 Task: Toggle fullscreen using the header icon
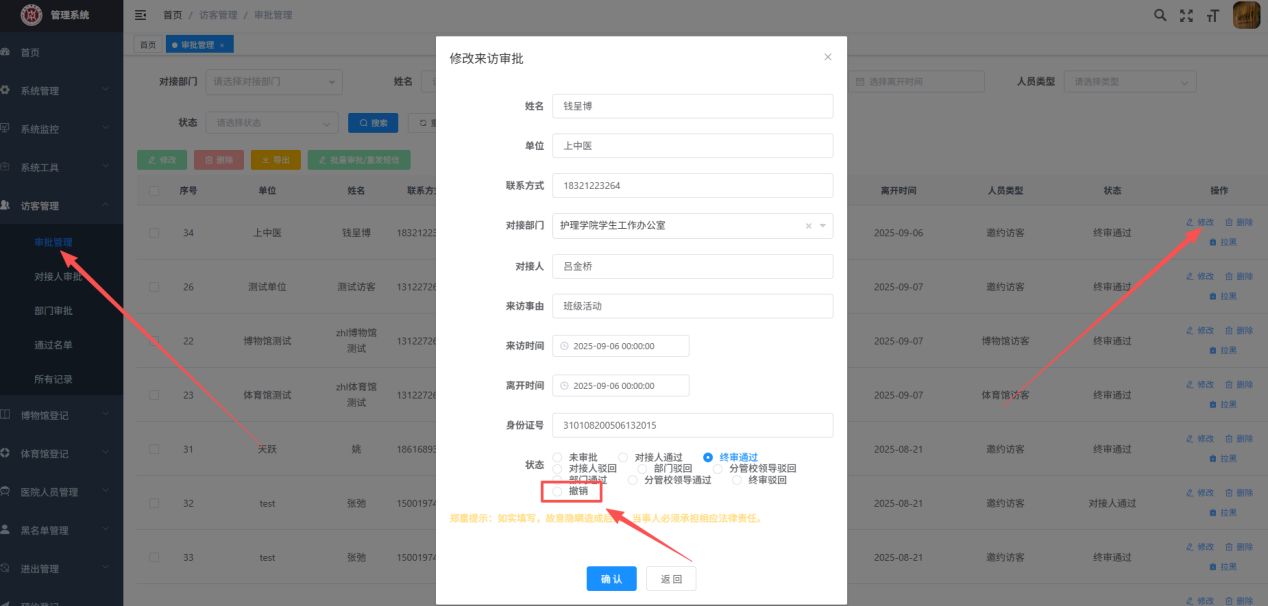[x=1187, y=15]
